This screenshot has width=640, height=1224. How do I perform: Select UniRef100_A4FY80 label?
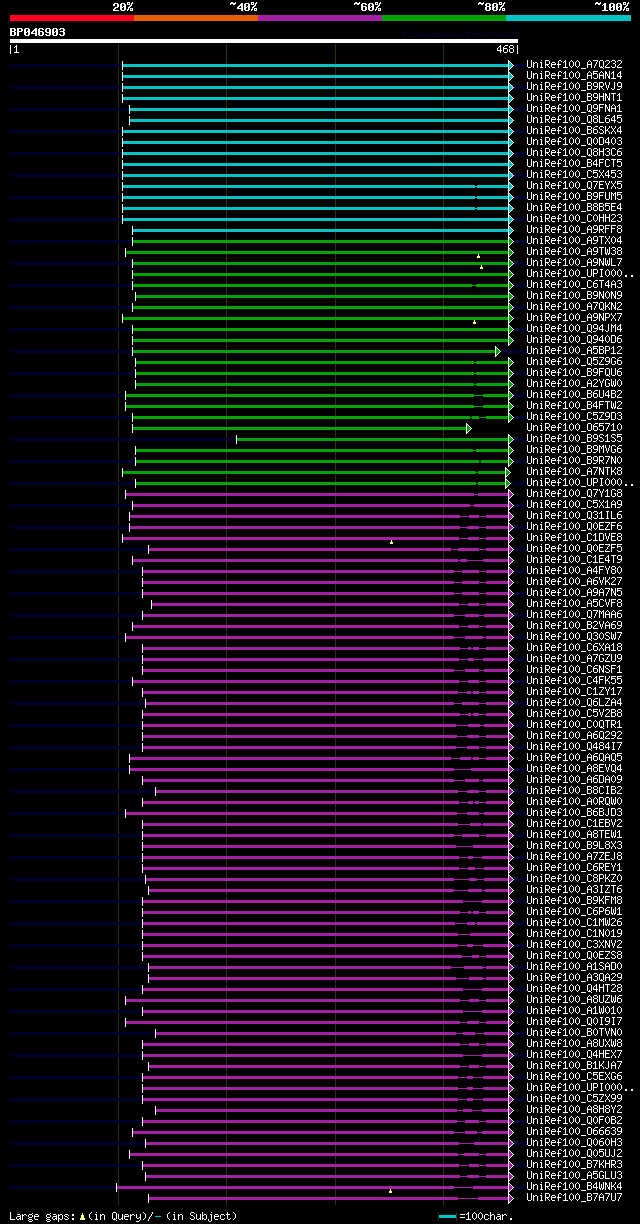pos(574,571)
